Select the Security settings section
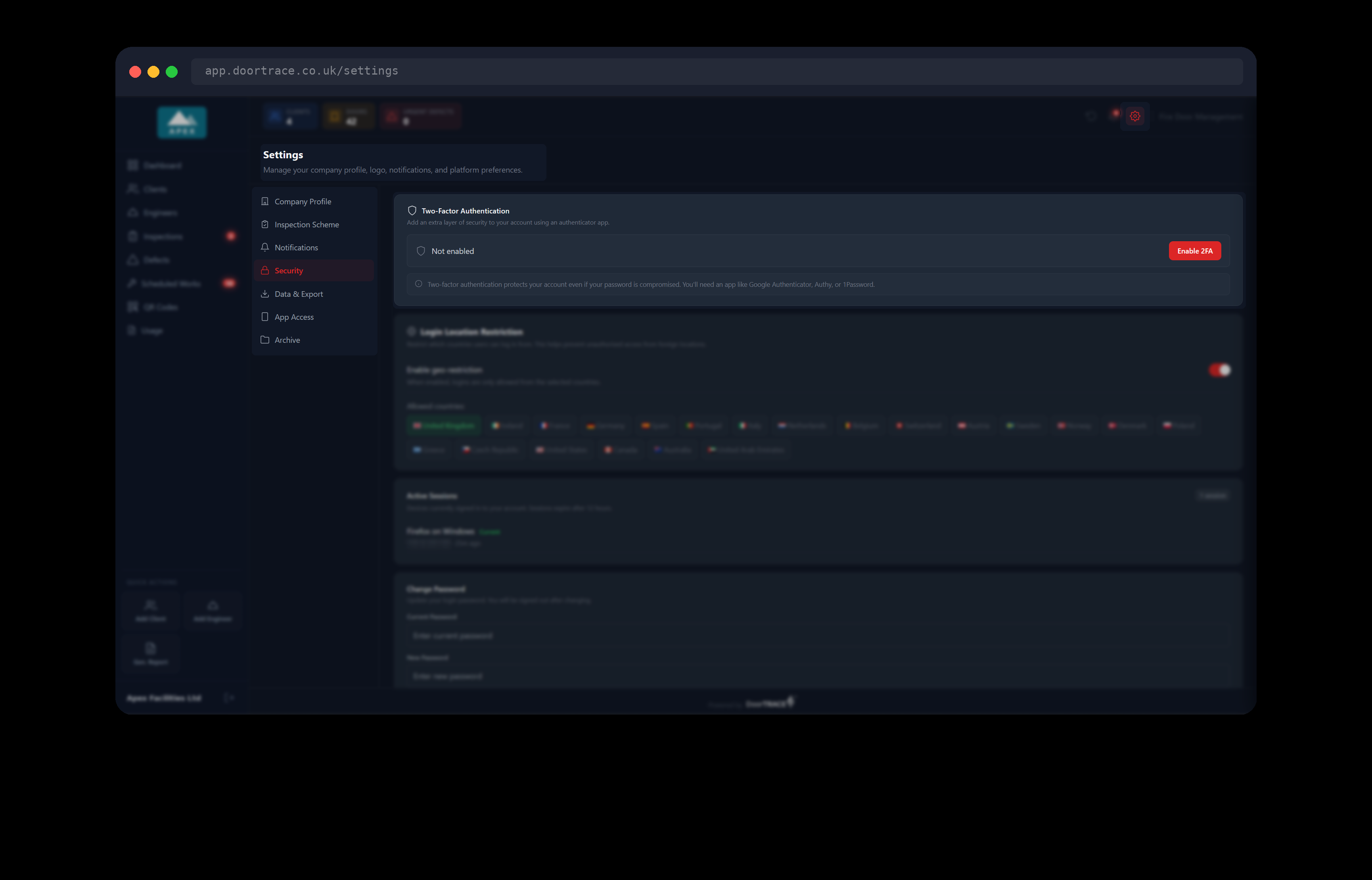 point(314,270)
